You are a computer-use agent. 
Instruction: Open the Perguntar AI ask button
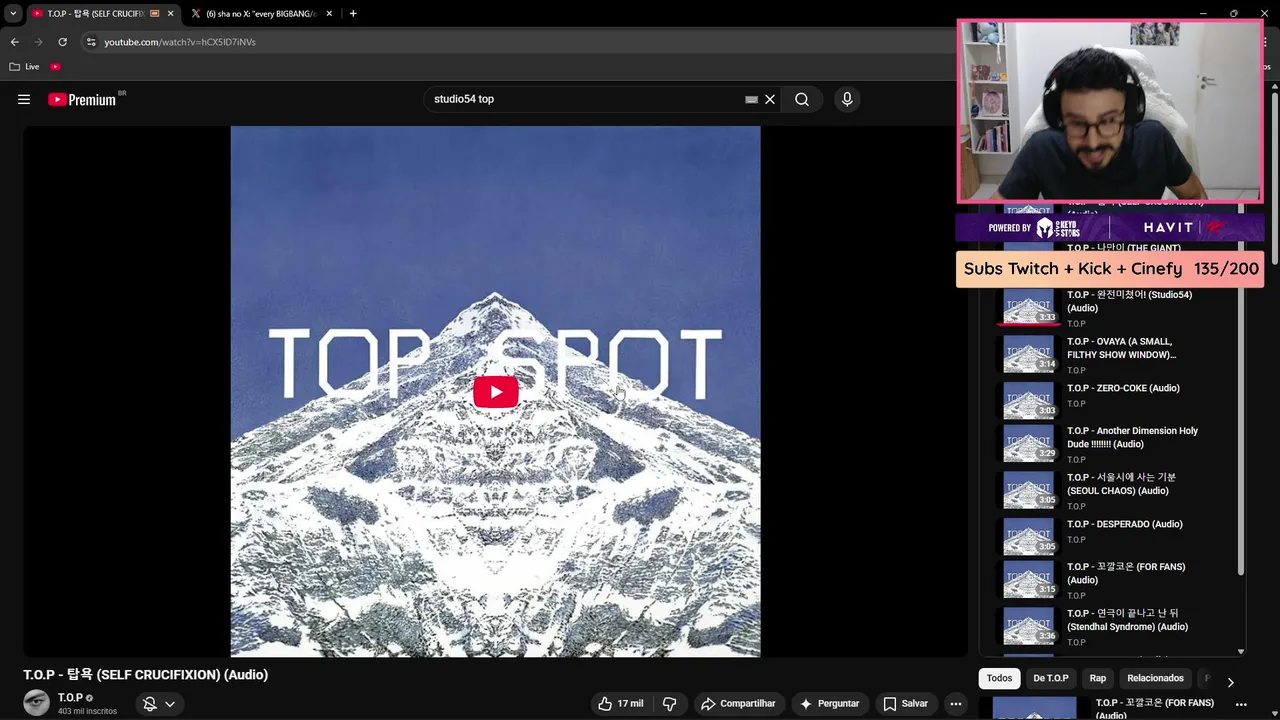pos(830,704)
